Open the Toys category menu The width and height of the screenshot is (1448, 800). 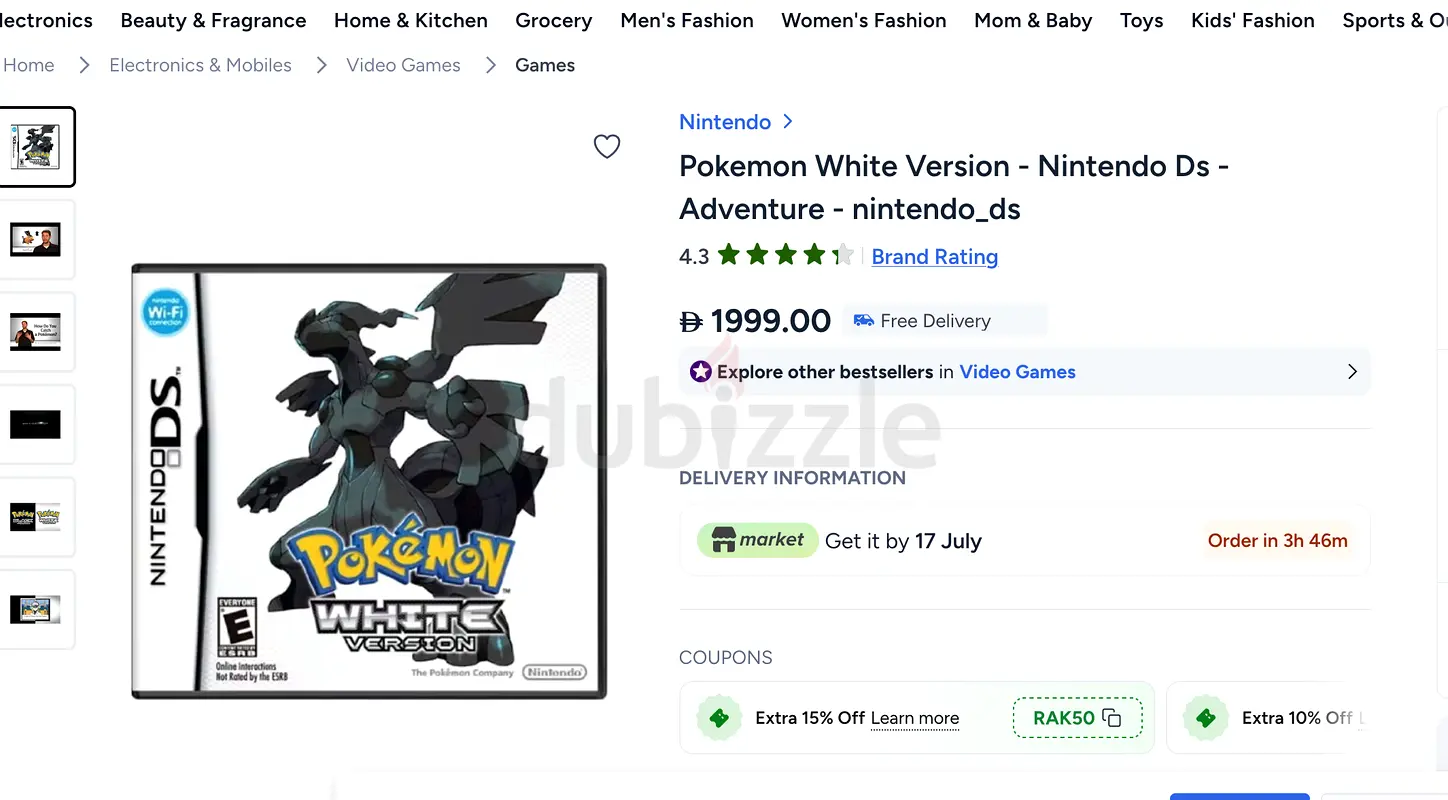[x=1142, y=20]
